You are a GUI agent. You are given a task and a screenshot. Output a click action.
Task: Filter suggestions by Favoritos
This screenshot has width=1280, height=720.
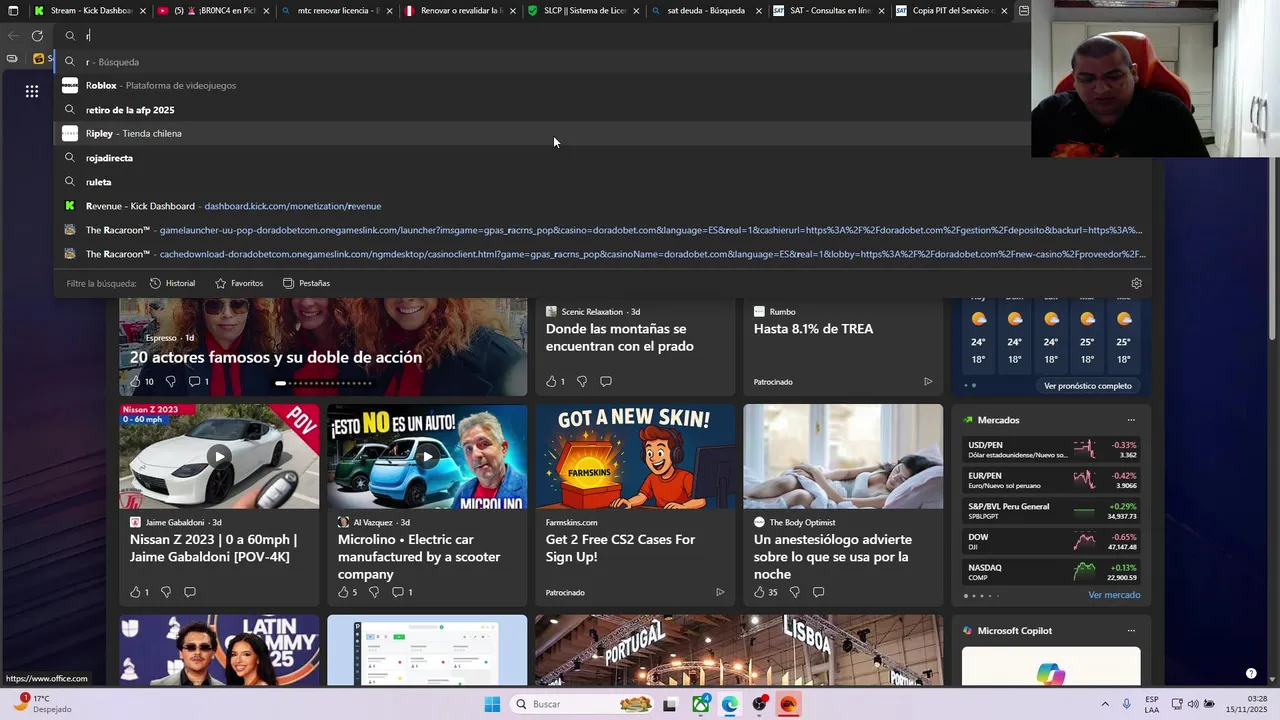[239, 283]
